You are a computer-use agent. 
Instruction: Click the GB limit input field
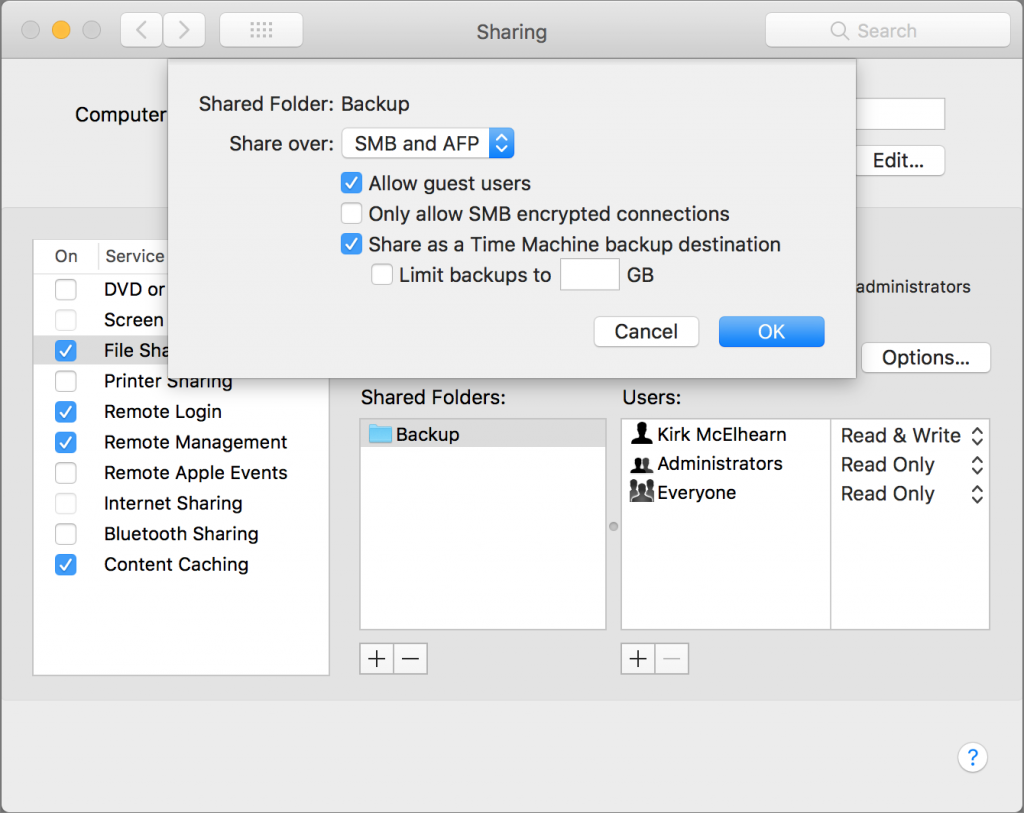[x=589, y=273]
